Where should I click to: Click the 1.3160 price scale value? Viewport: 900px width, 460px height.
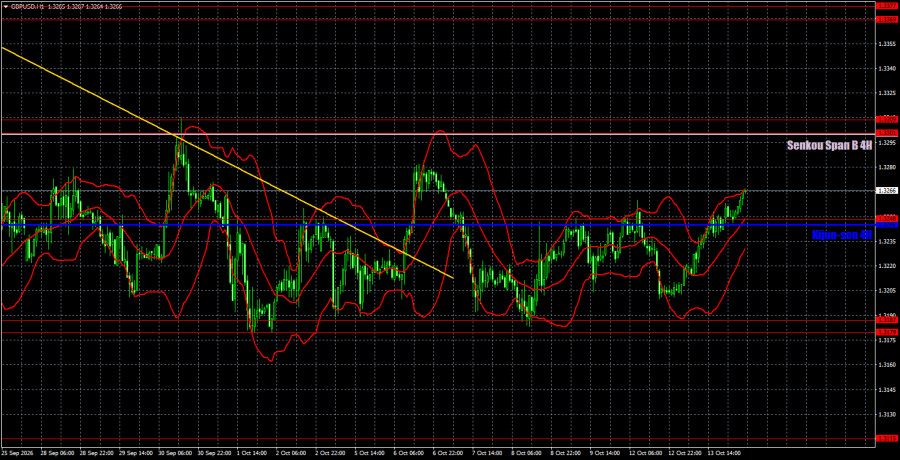point(887,365)
